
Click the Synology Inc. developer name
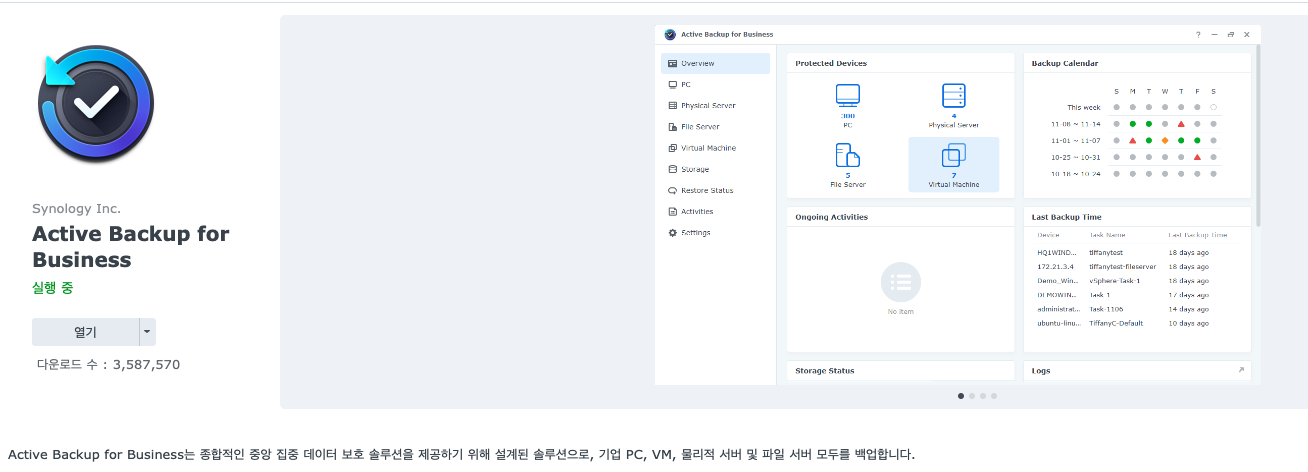(76, 209)
